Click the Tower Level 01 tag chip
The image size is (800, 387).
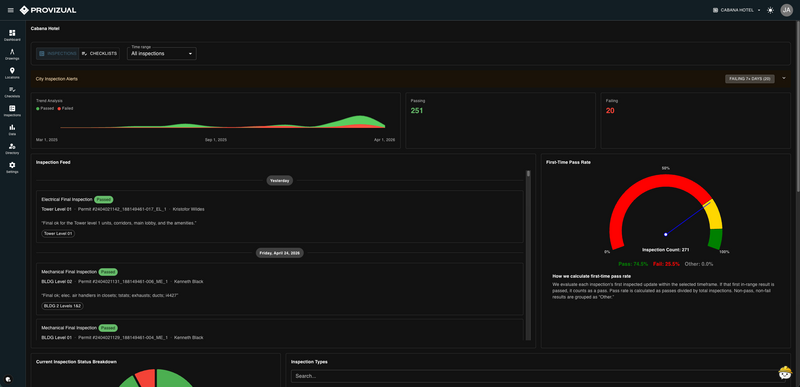58,234
